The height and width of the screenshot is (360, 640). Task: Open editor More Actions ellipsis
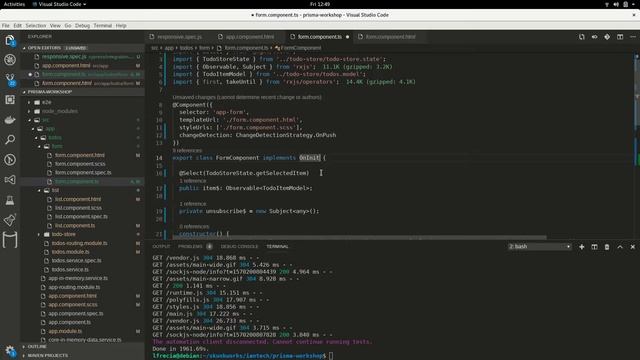(x=633, y=37)
